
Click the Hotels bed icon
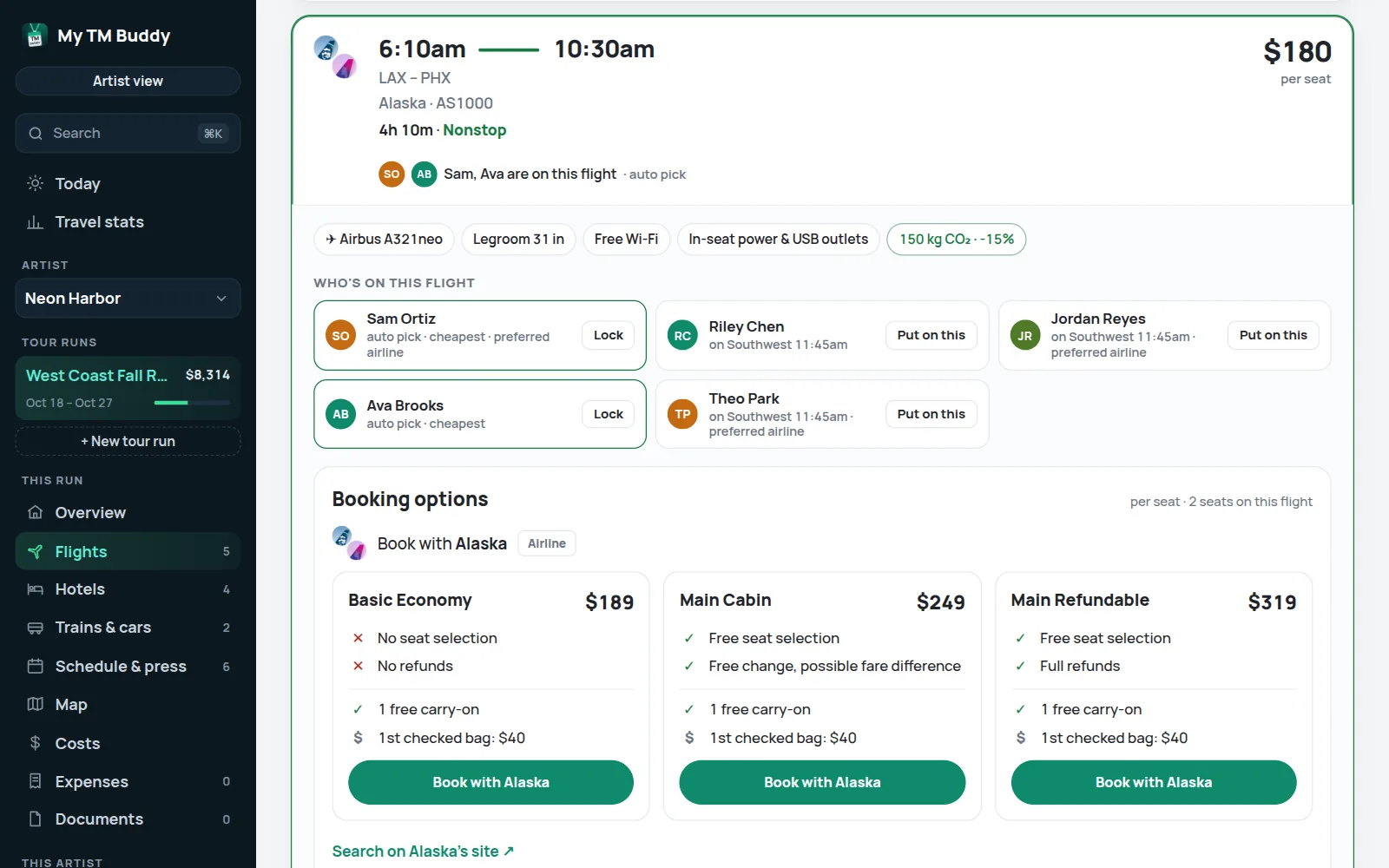point(35,589)
